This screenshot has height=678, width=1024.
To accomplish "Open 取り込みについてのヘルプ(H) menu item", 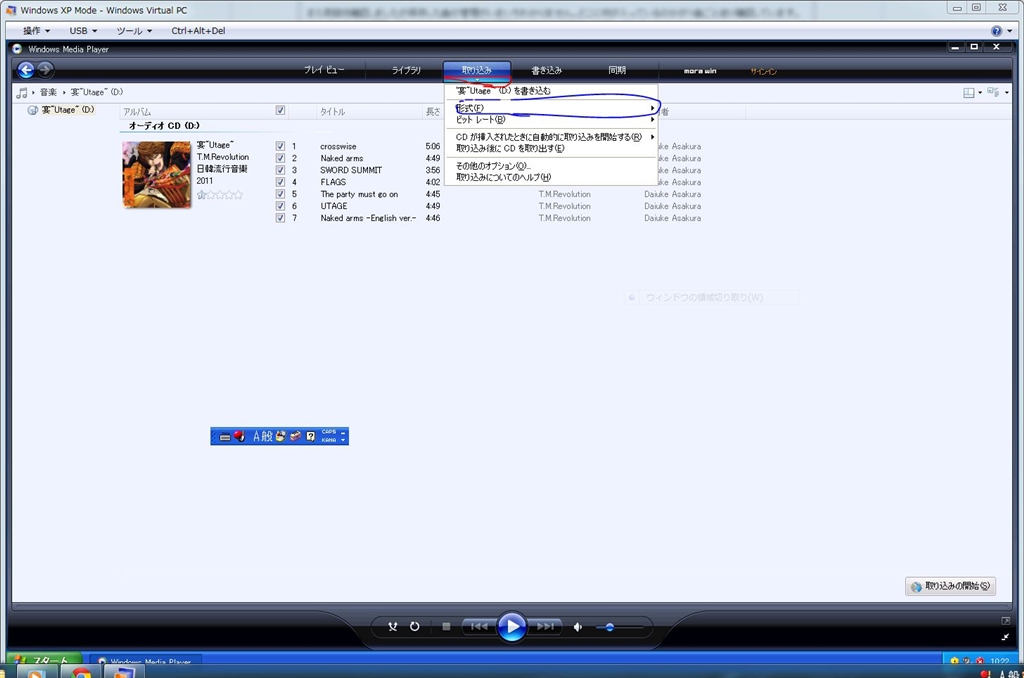I will pyautogui.click(x=551, y=177).
